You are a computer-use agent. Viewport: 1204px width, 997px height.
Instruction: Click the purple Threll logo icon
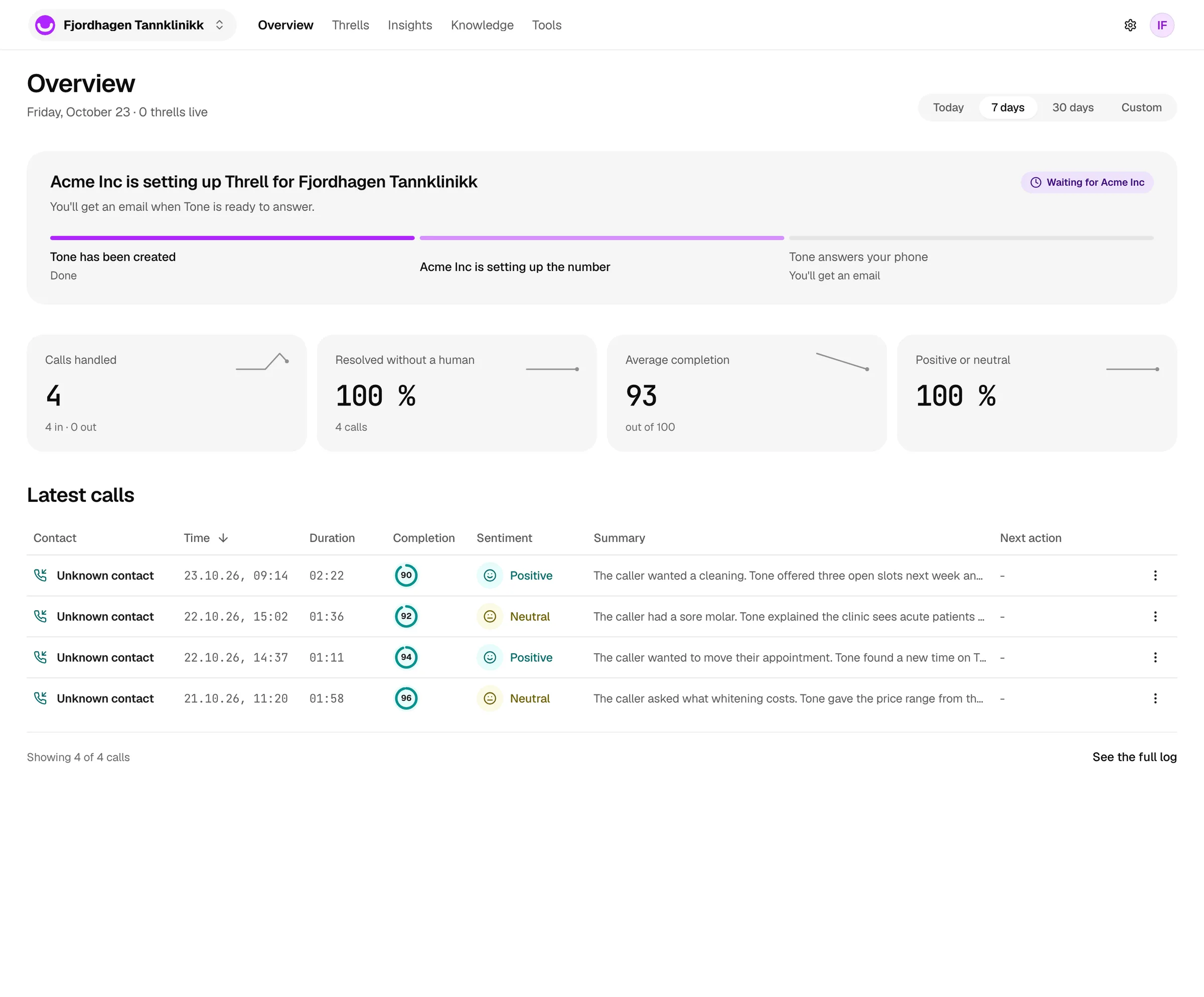click(45, 25)
